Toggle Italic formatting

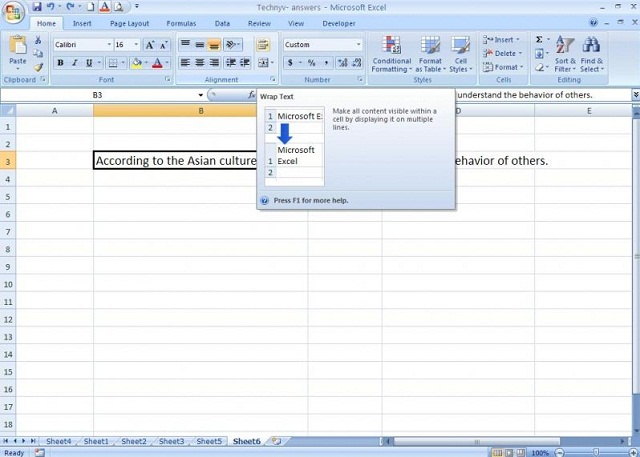point(74,63)
